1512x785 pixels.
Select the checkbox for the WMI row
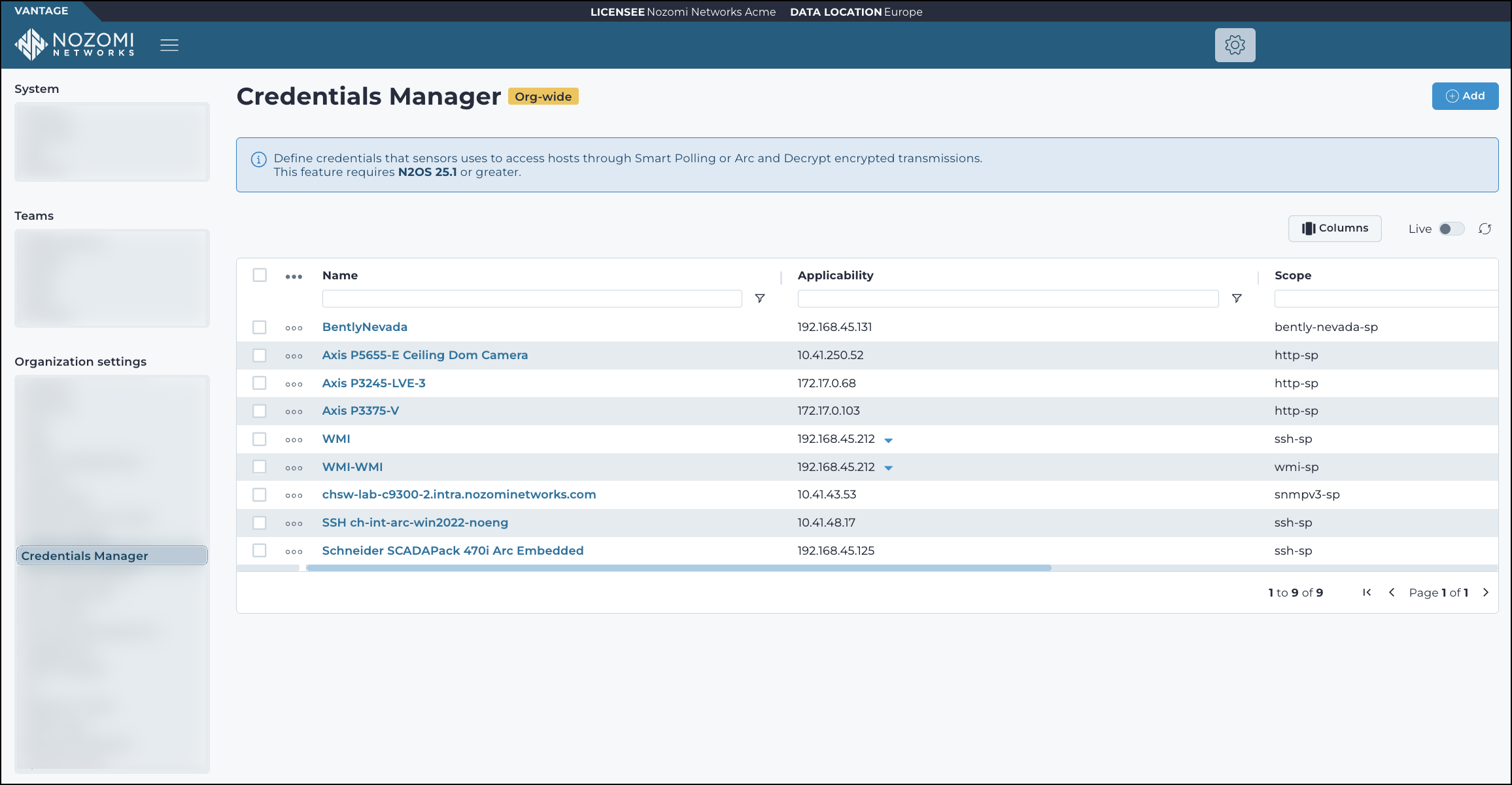[x=260, y=439]
